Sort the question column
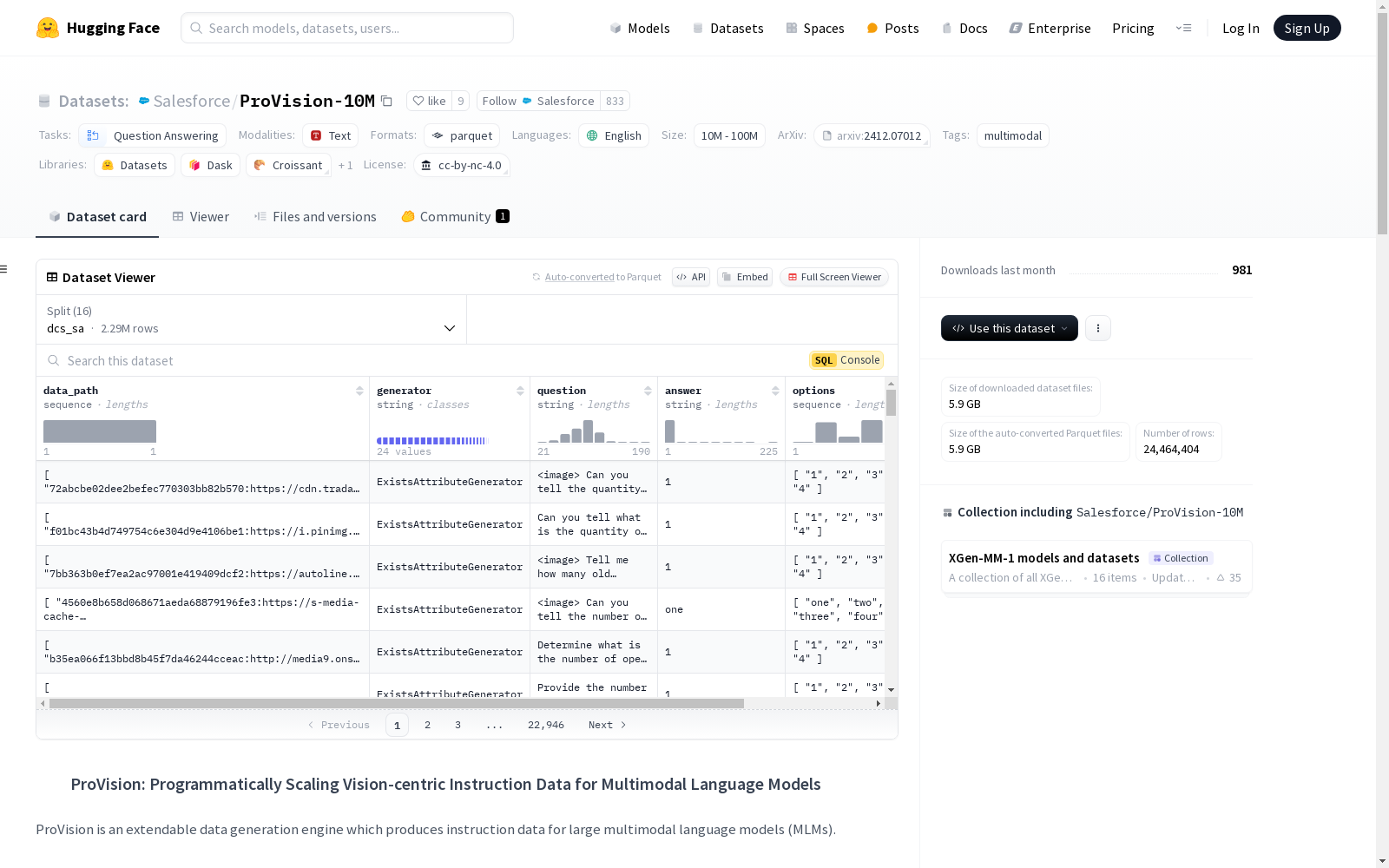 [648, 391]
